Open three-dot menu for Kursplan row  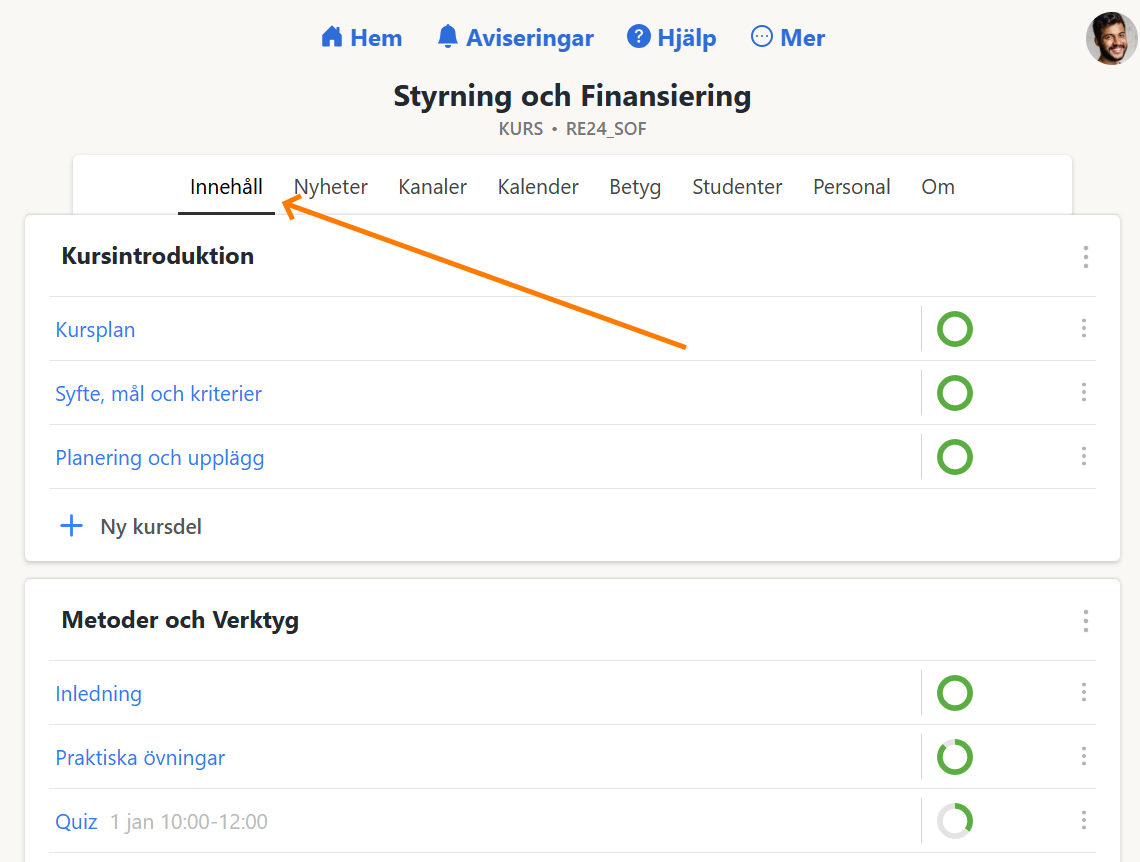coord(1083,329)
